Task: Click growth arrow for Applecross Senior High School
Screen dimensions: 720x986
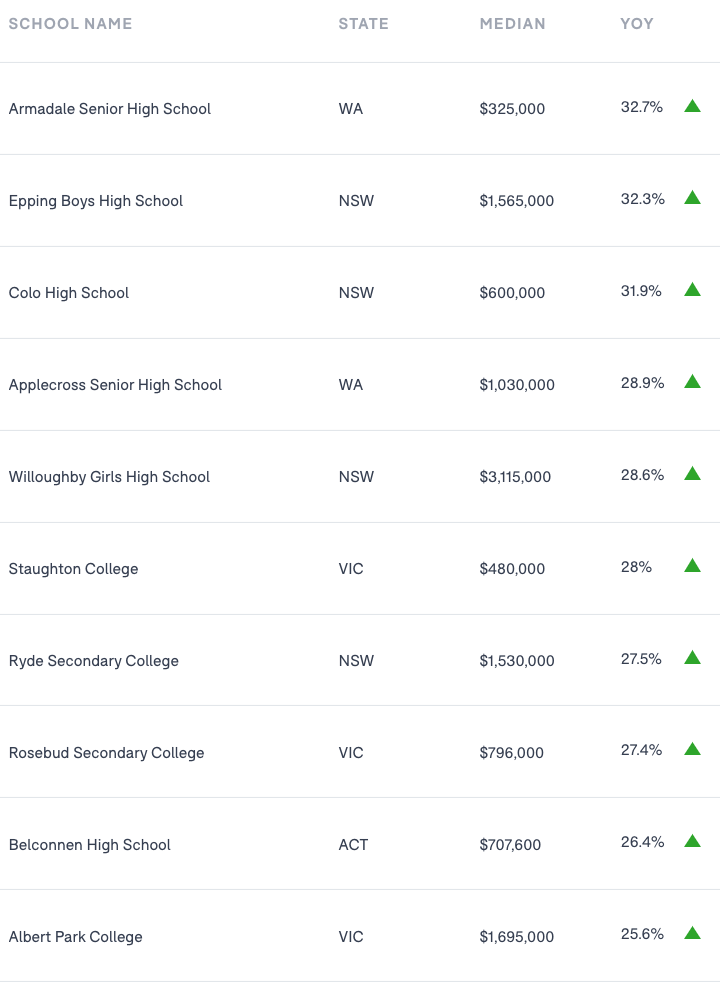Action: [x=692, y=382]
